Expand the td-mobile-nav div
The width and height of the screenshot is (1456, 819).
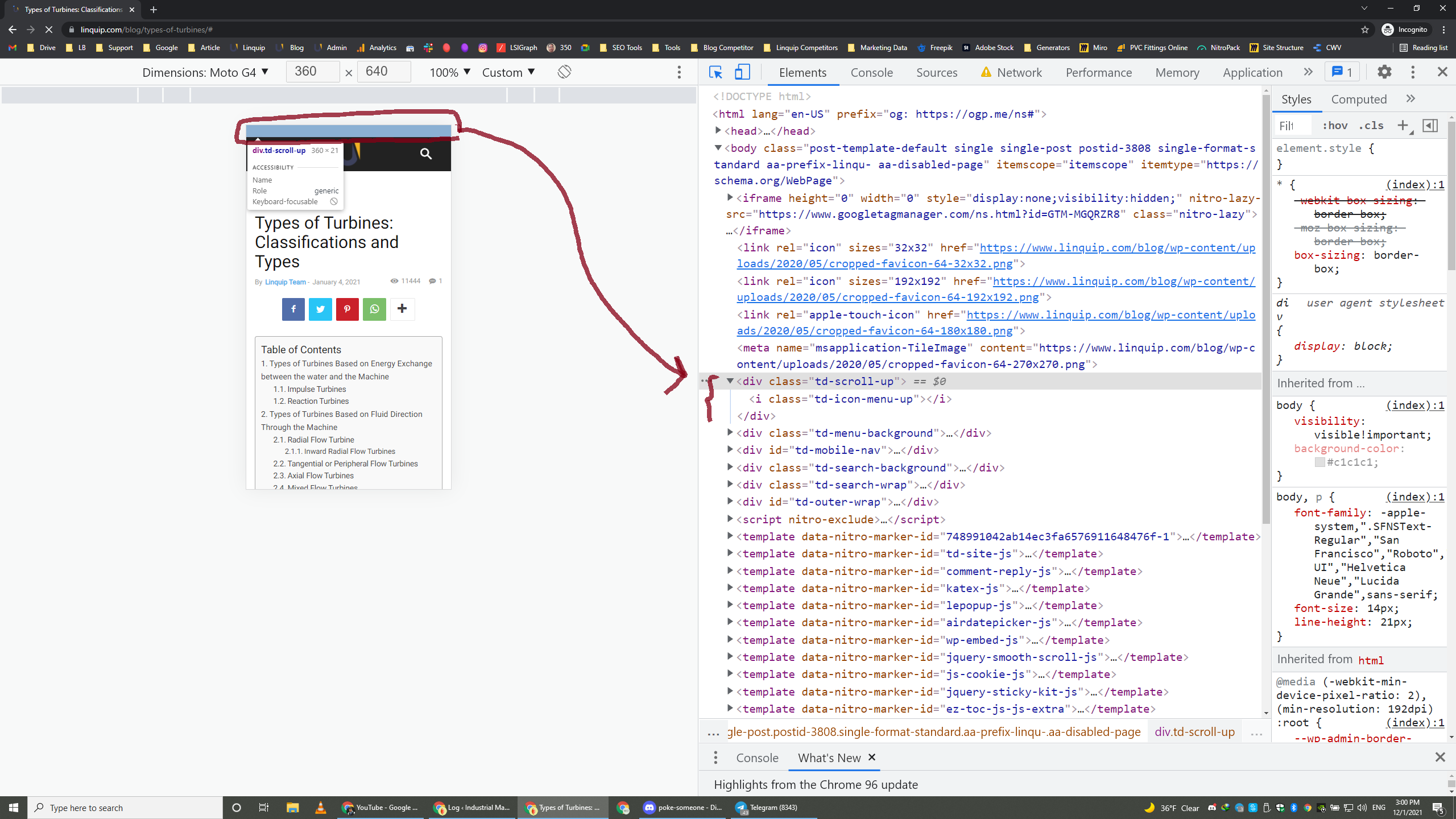click(x=730, y=450)
